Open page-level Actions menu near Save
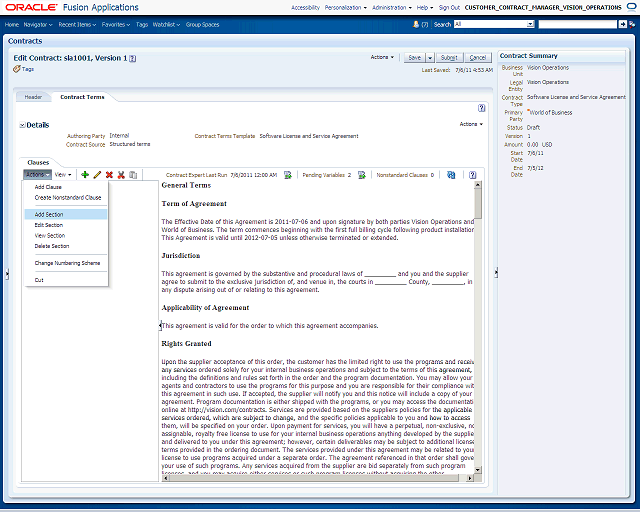The image size is (640, 512). (382, 57)
